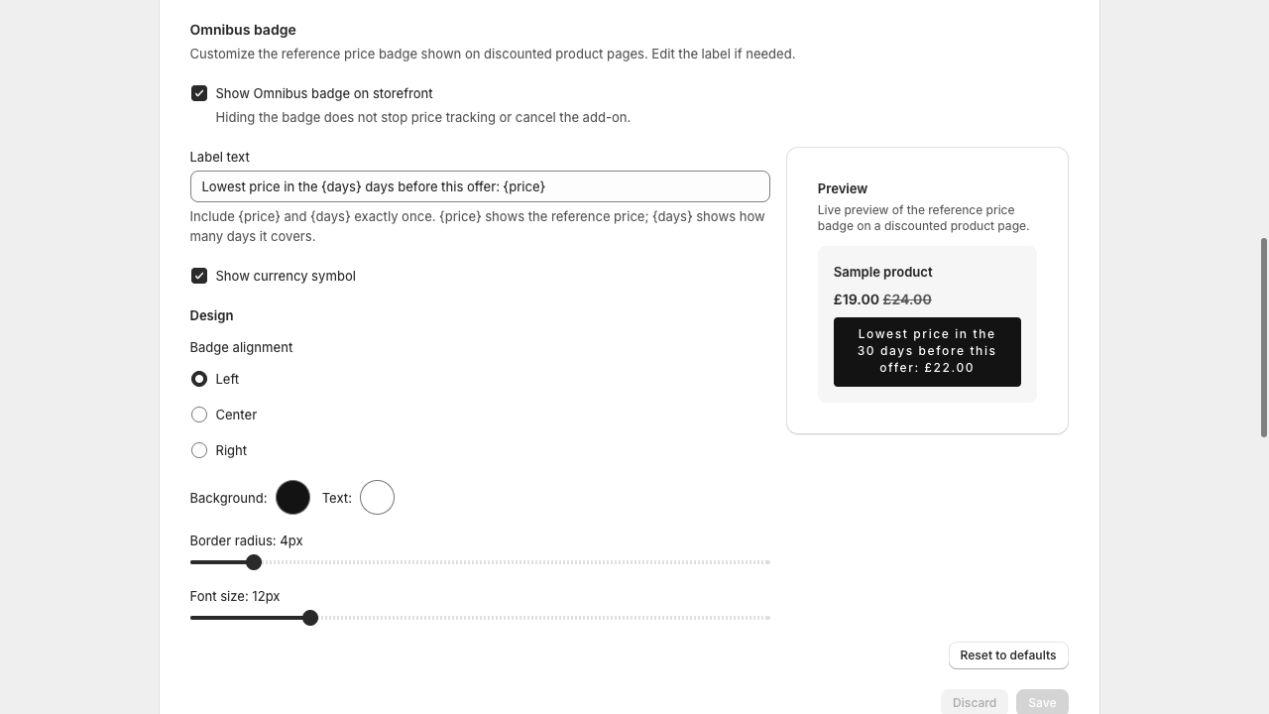Click Reset to defaults button
Screen dimensions: 1269x714
pyautogui.click(x=1008, y=656)
